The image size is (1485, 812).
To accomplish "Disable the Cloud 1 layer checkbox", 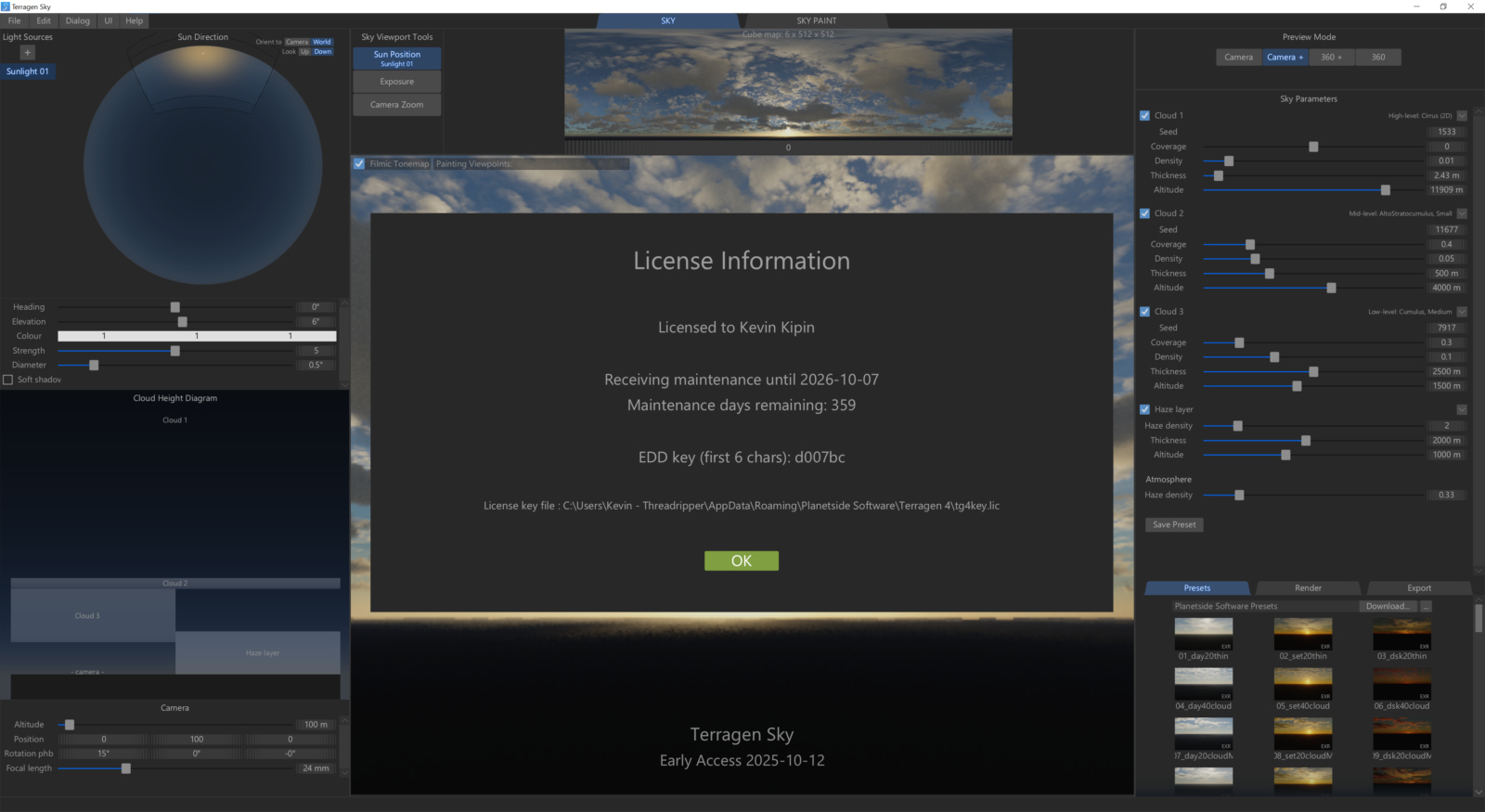I will coord(1144,116).
